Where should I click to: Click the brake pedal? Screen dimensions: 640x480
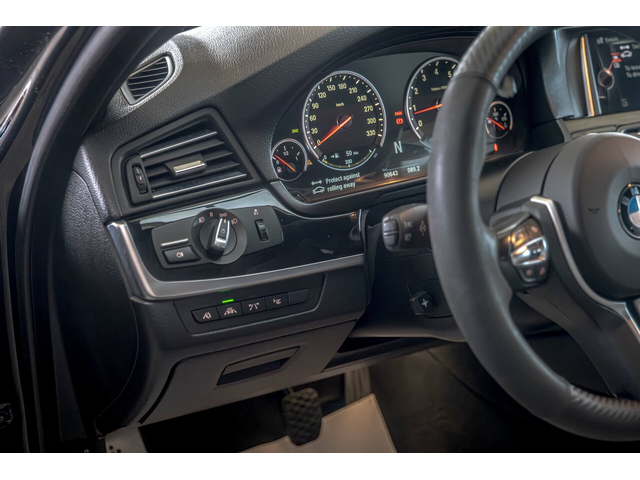point(302,415)
